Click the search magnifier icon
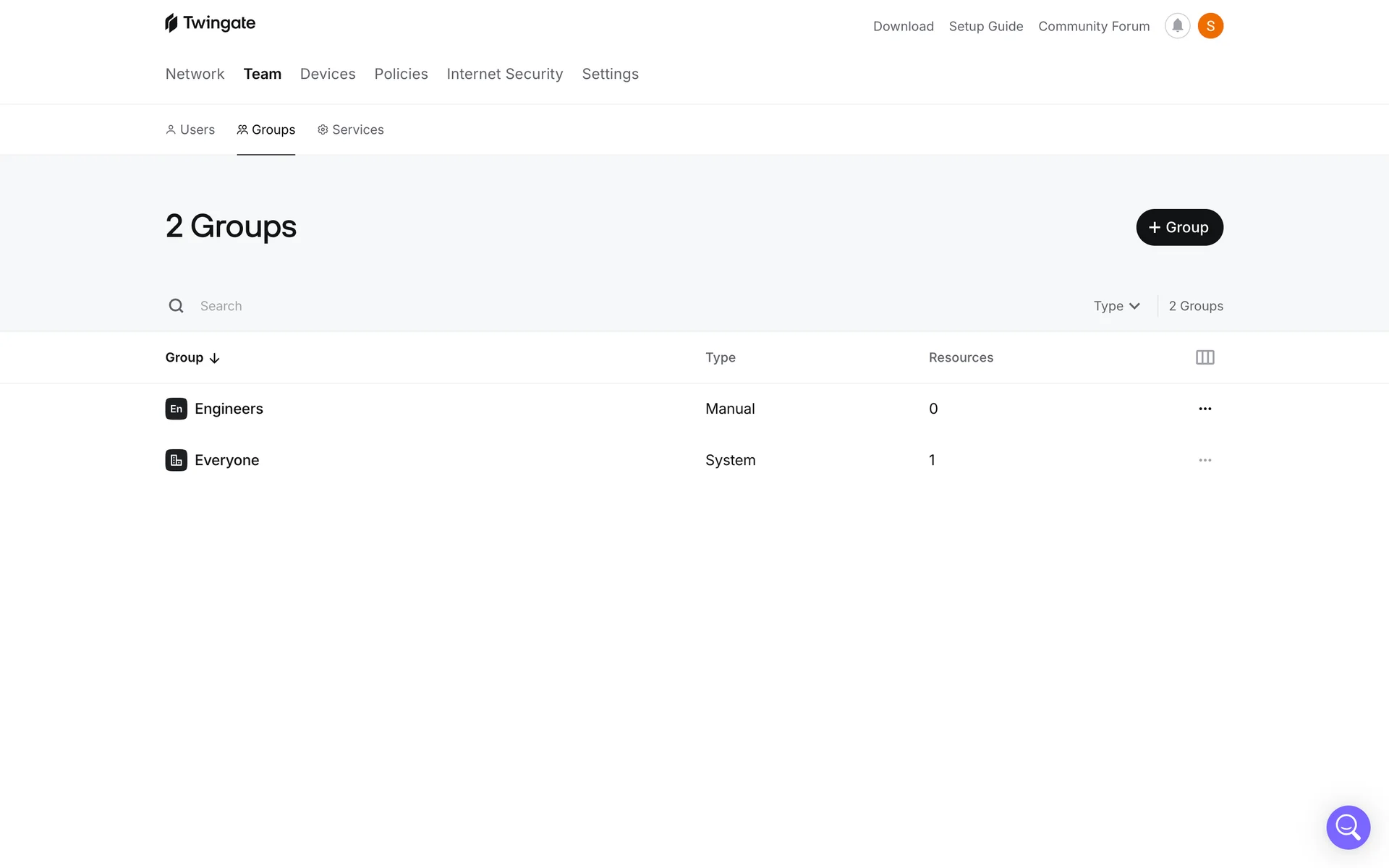The image size is (1389, 868). (x=176, y=306)
